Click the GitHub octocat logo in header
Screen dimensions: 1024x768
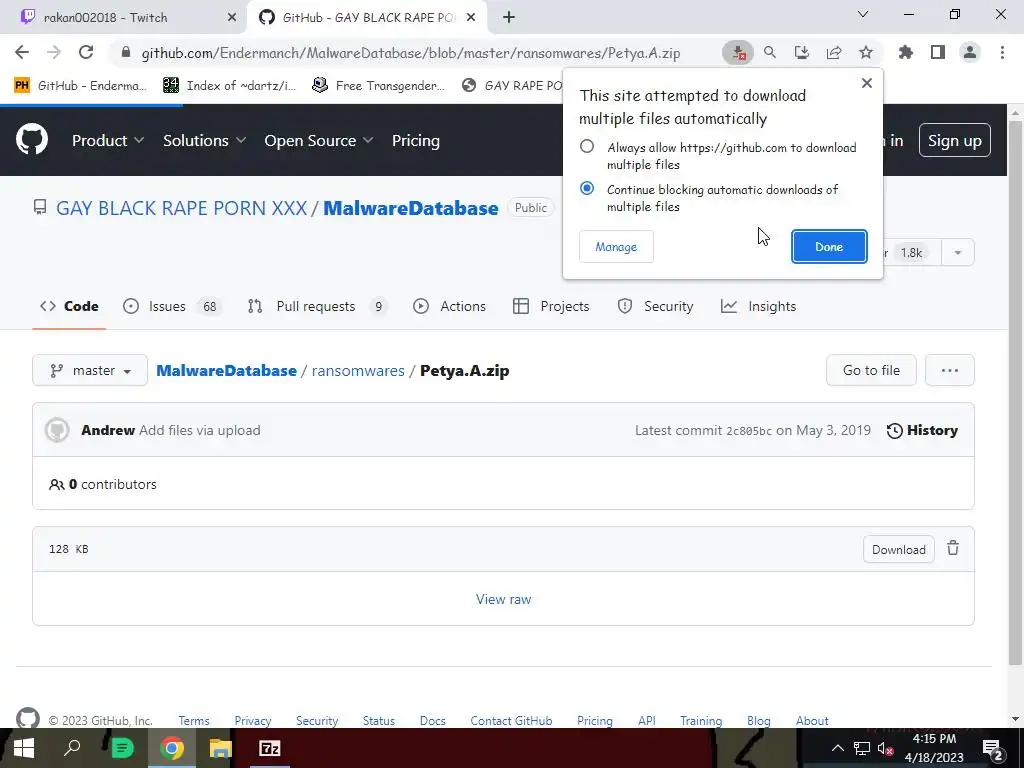(x=31, y=140)
